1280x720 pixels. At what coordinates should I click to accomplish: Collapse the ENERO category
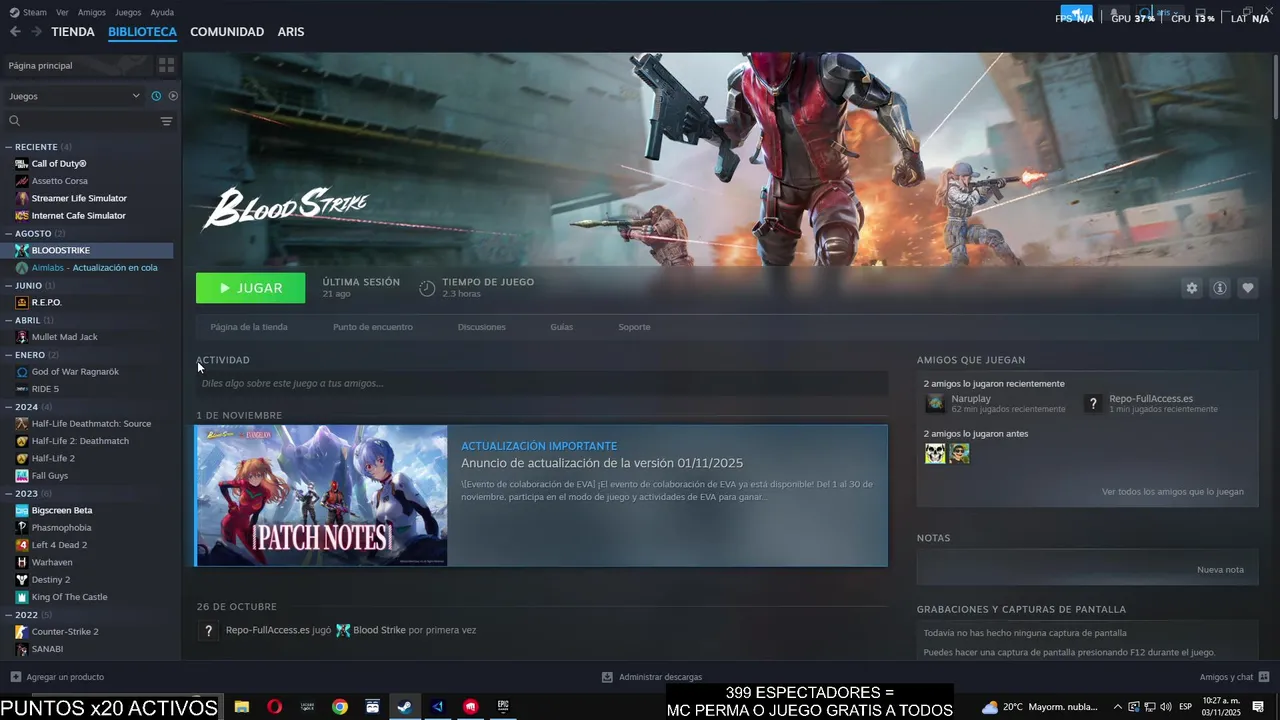click(8, 354)
